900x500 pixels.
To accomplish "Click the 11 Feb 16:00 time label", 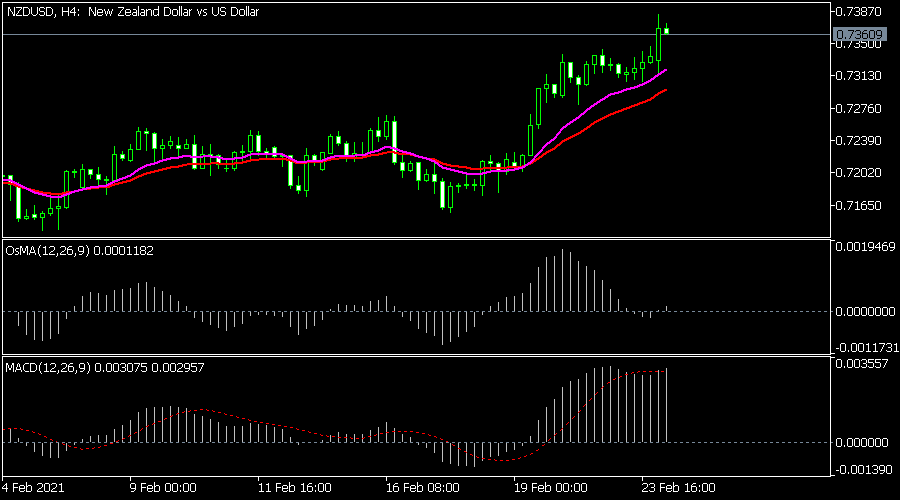I will tap(294, 488).
